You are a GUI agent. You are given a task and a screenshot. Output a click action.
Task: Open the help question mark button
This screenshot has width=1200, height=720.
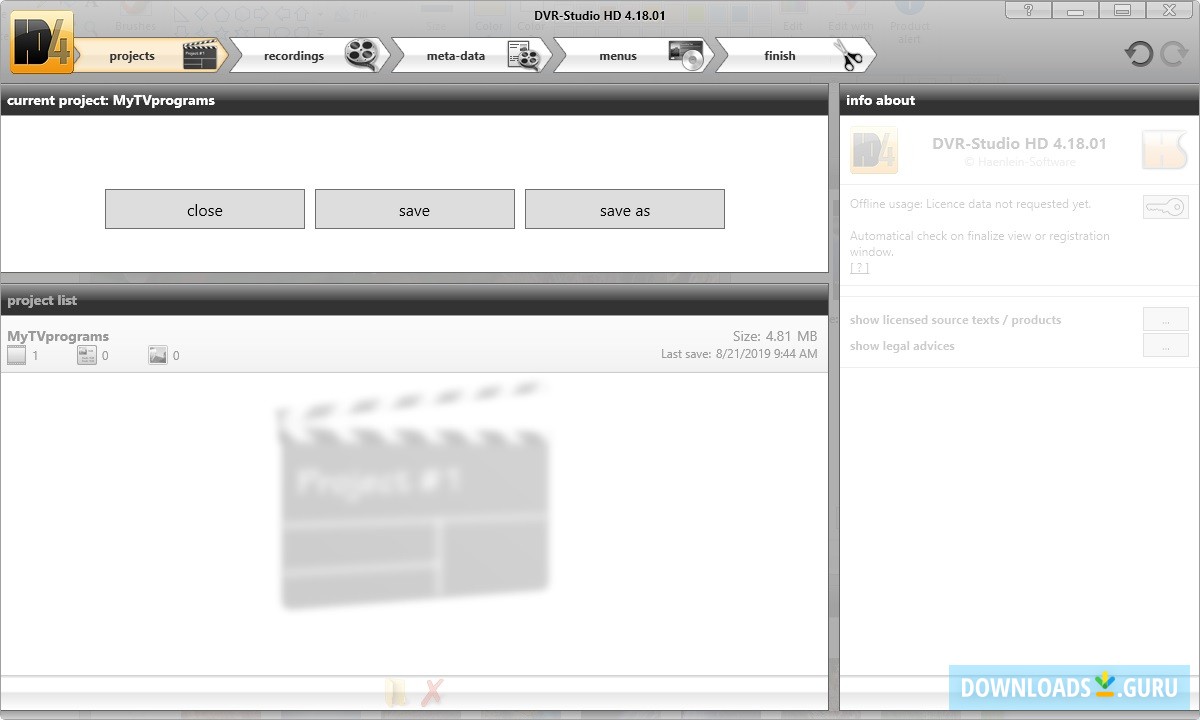(1029, 10)
